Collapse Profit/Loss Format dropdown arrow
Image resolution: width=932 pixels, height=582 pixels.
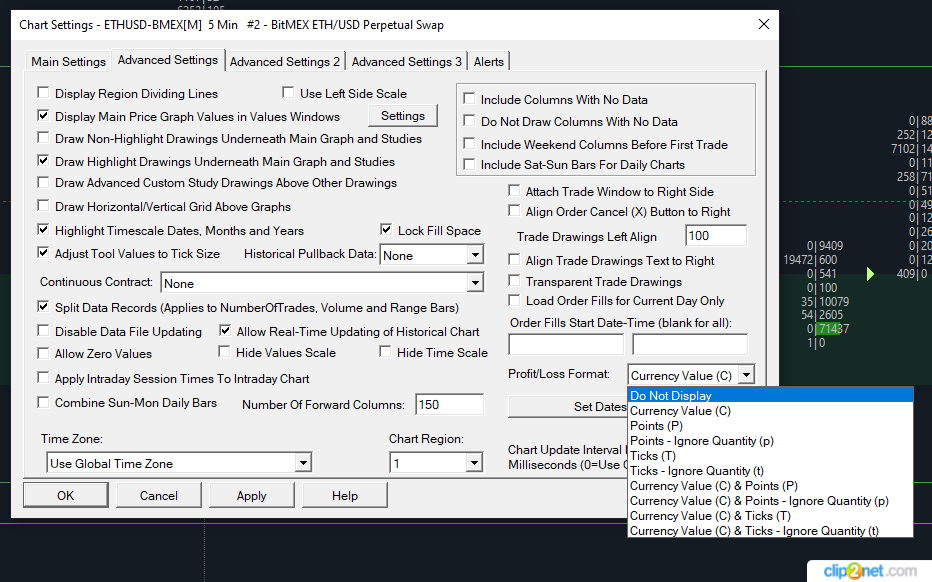745,375
